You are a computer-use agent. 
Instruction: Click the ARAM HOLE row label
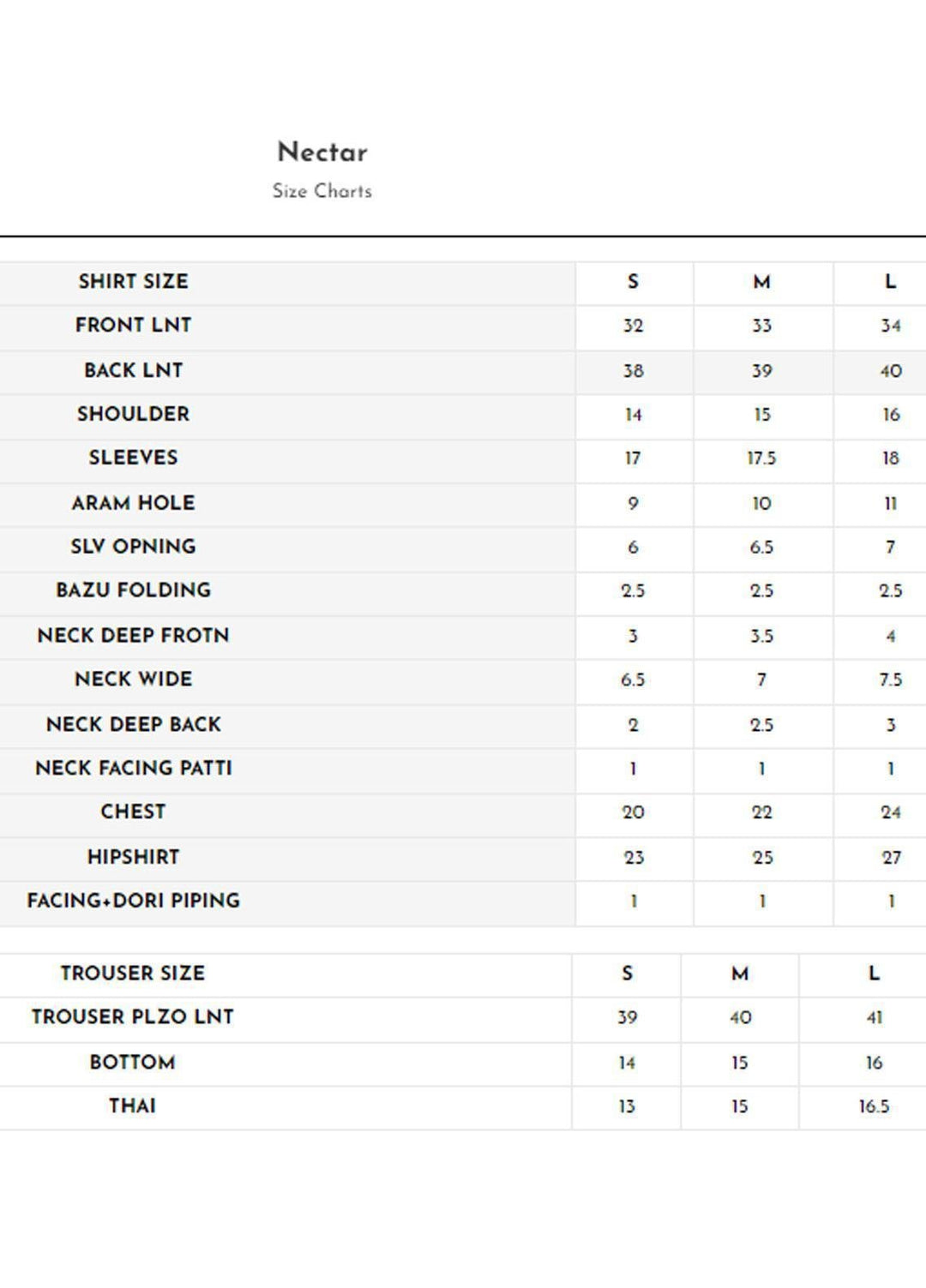133,503
